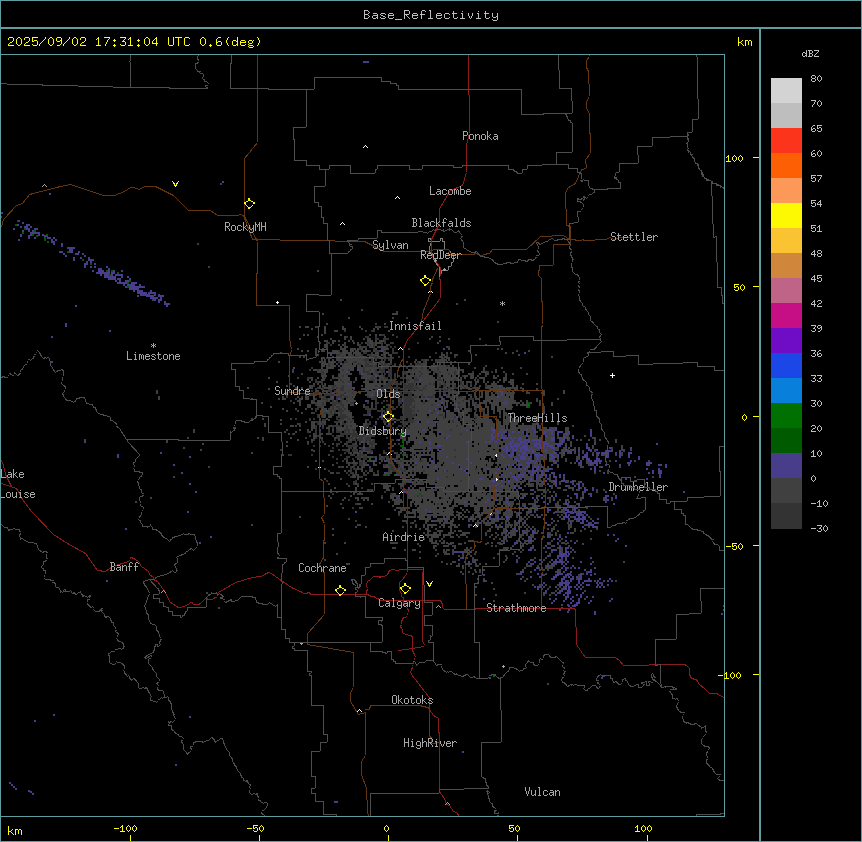862x842 pixels.
Task: Click the 100 tick label on right axis
Action: (734, 158)
